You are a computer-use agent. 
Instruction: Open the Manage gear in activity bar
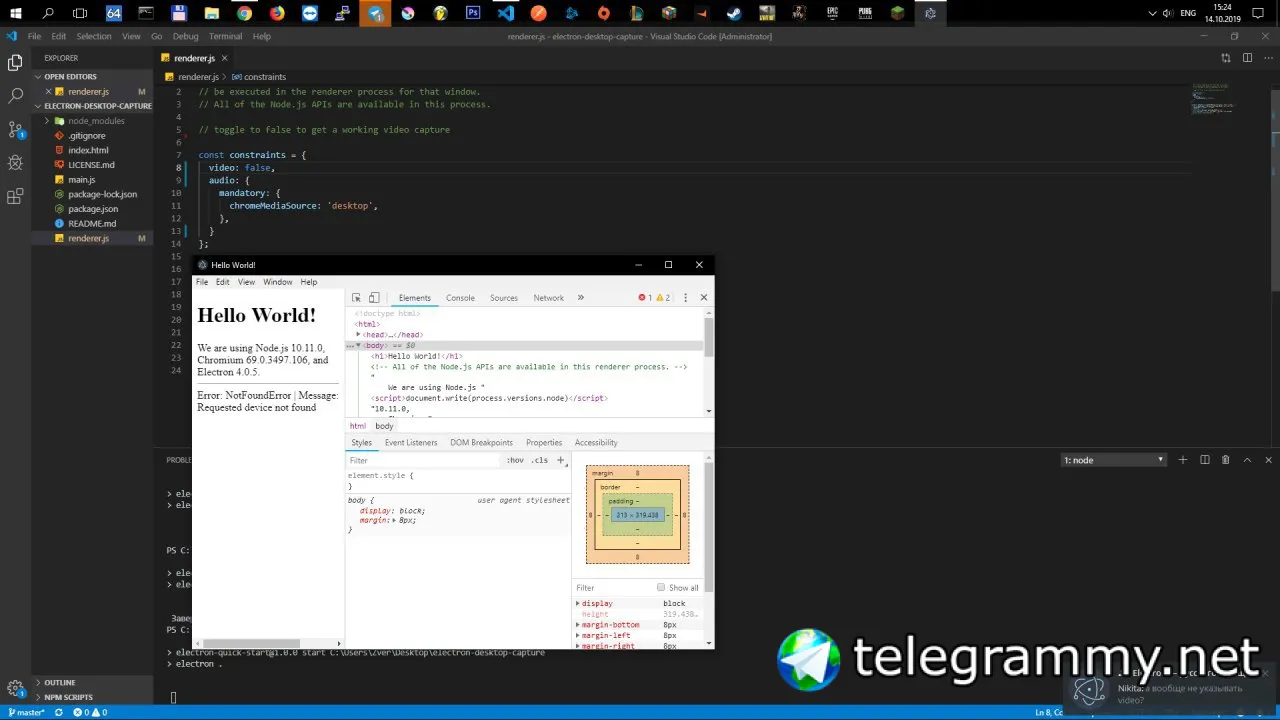[15, 688]
